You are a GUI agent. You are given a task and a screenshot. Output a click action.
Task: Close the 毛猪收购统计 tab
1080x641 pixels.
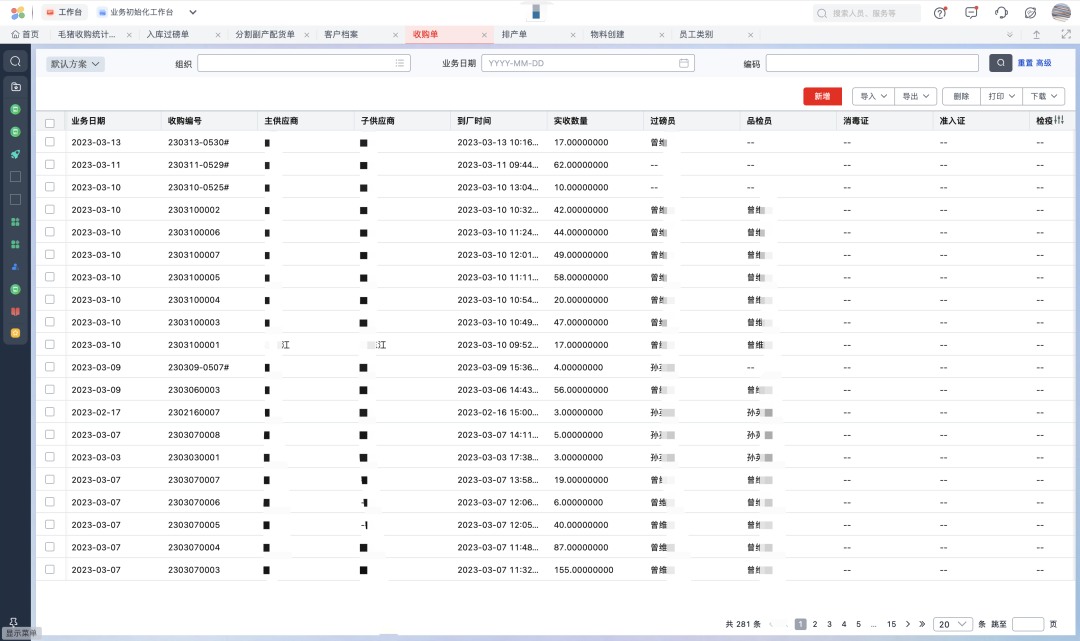129,35
